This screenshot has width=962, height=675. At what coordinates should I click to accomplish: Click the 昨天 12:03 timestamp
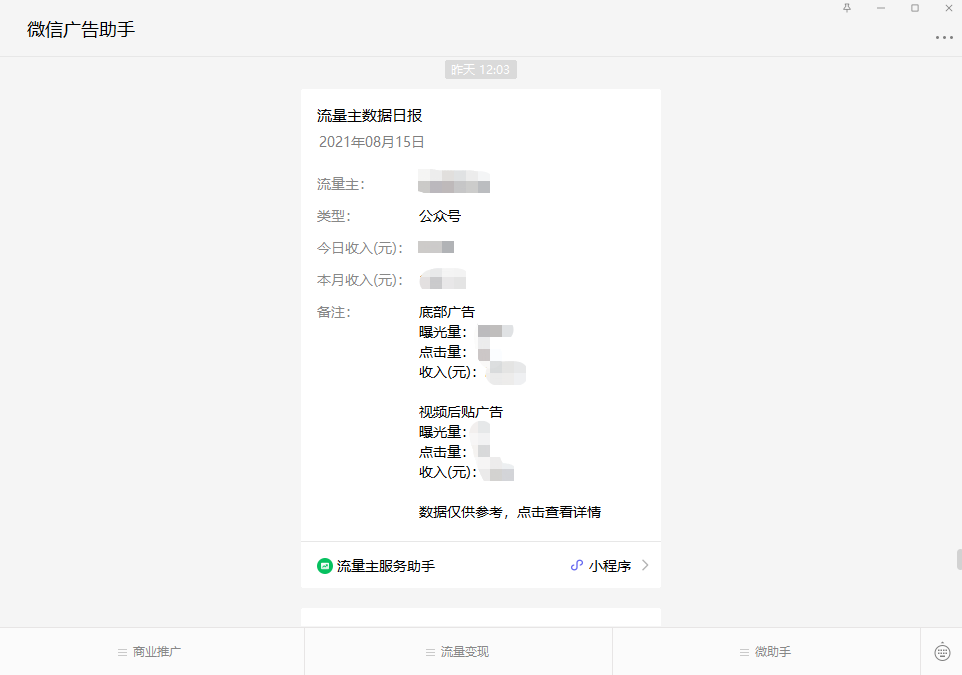[480, 69]
